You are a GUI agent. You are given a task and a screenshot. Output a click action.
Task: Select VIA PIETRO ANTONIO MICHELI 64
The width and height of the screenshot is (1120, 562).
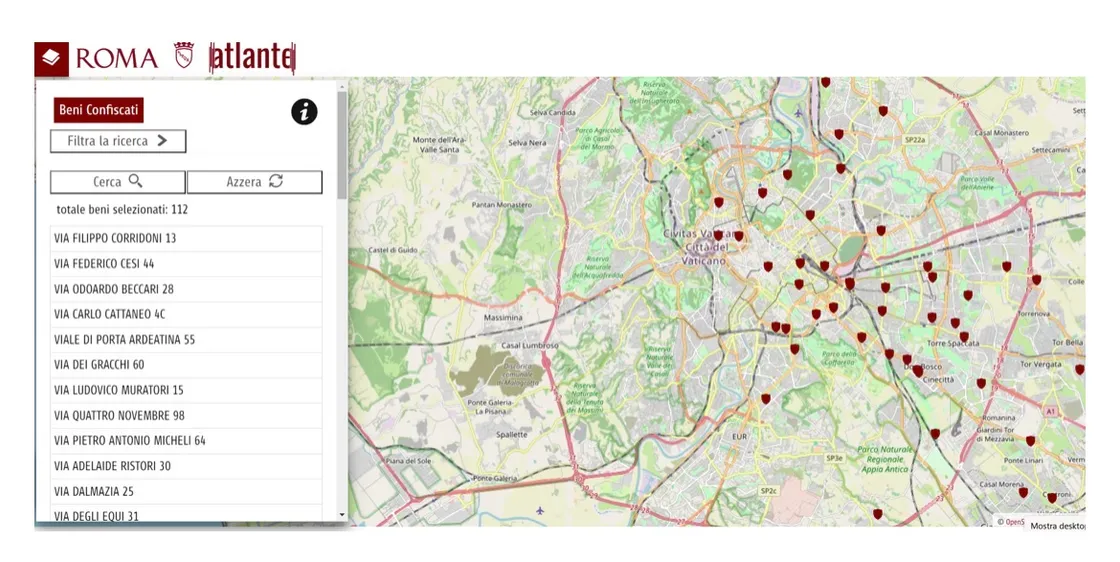(x=186, y=441)
